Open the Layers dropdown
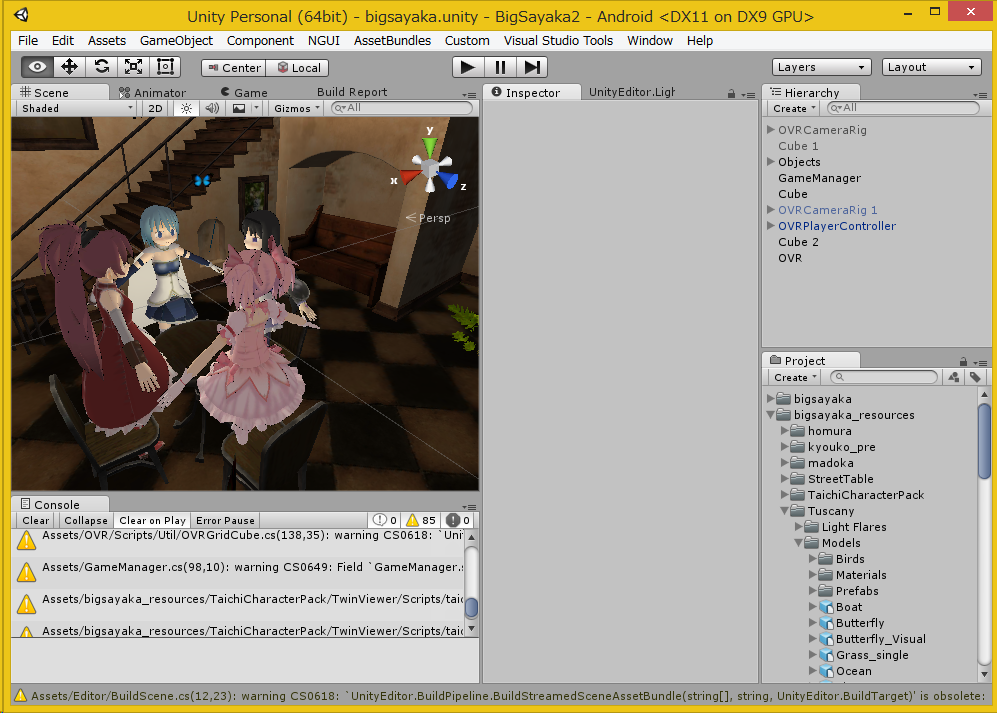Viewport: 997px width, 713px height. pos(822,67)
